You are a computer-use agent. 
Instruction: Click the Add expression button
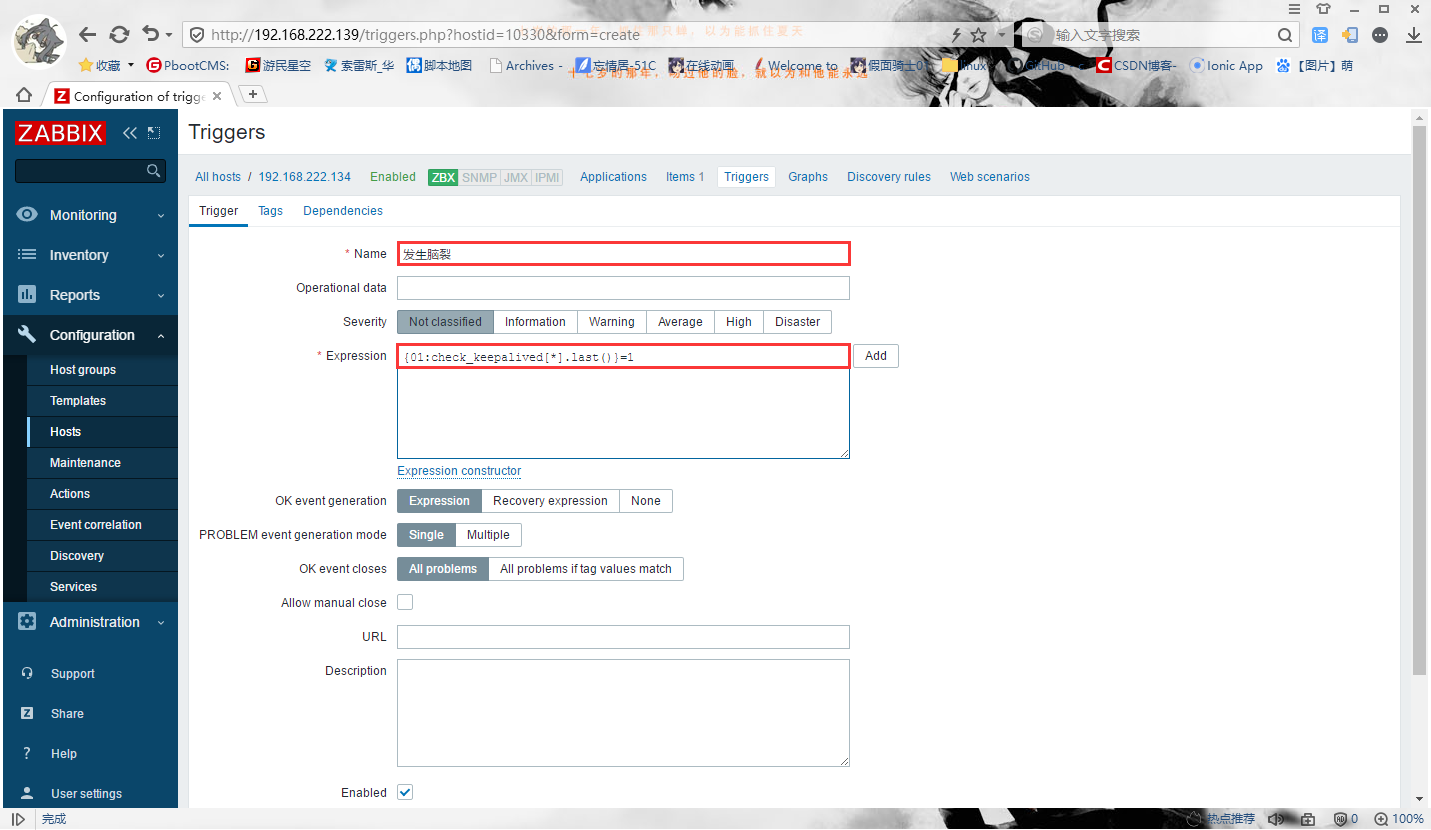(x=876, y=356)
